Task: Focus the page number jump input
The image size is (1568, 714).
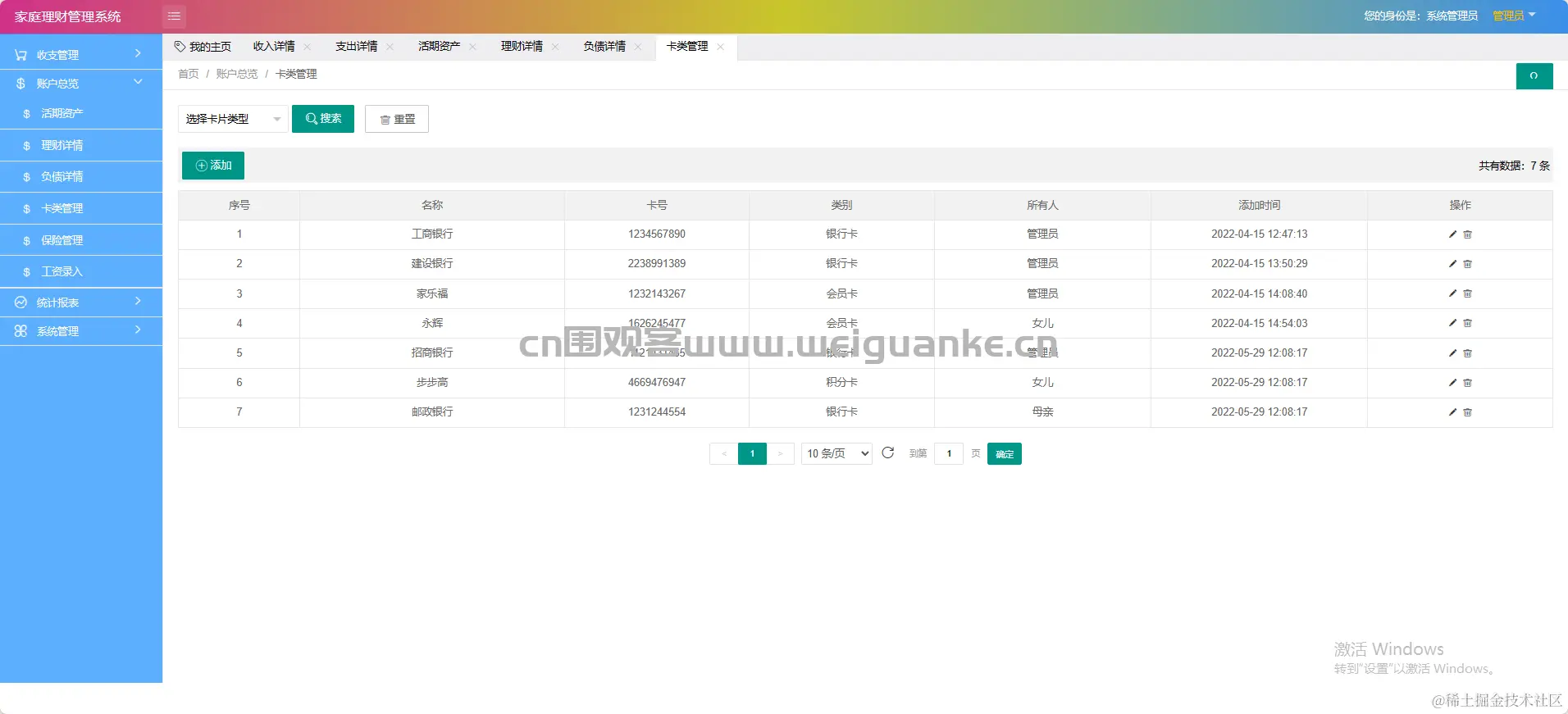Action: click(x=949, y=453)
